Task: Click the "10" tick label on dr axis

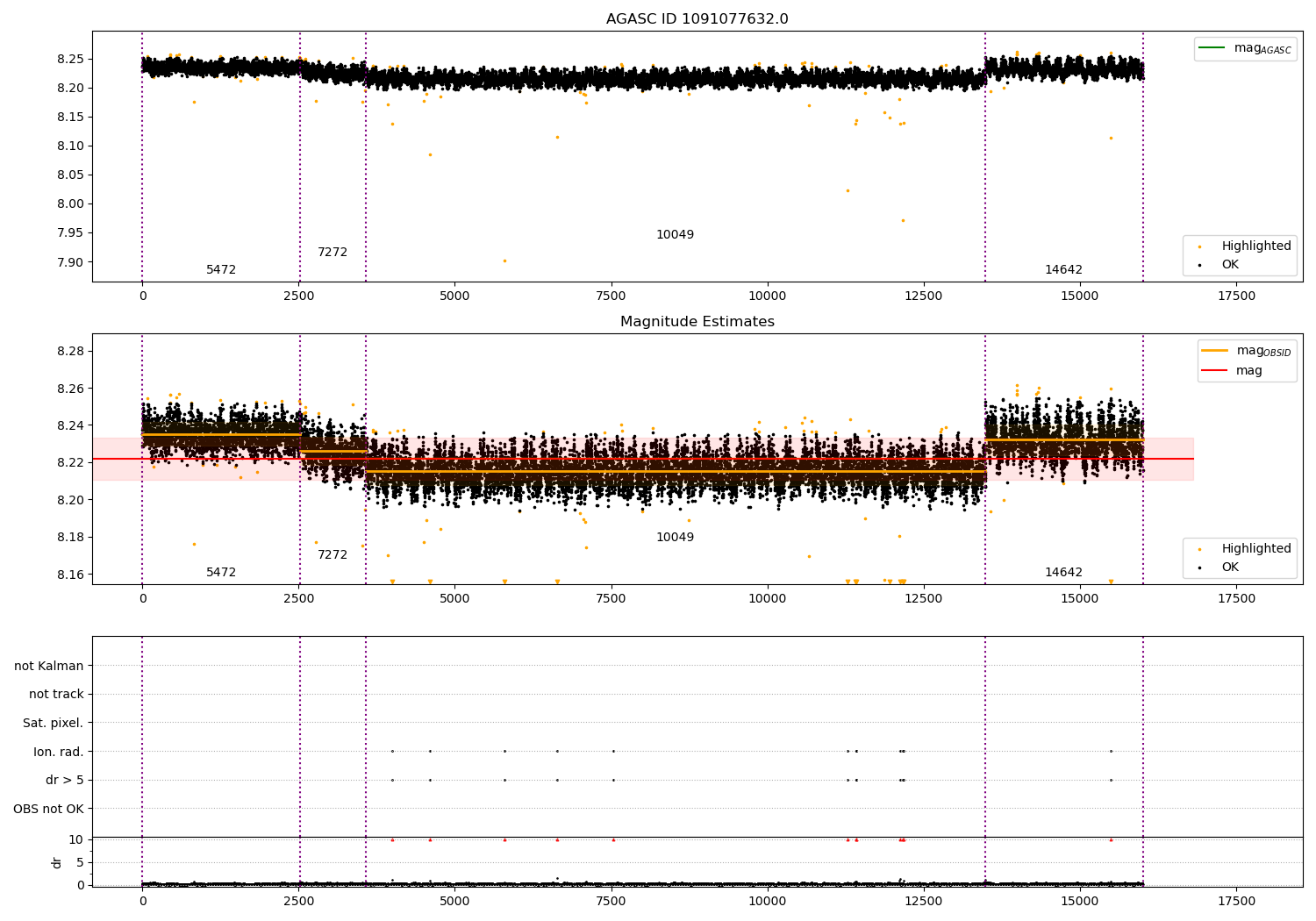Action: point(76,840)
